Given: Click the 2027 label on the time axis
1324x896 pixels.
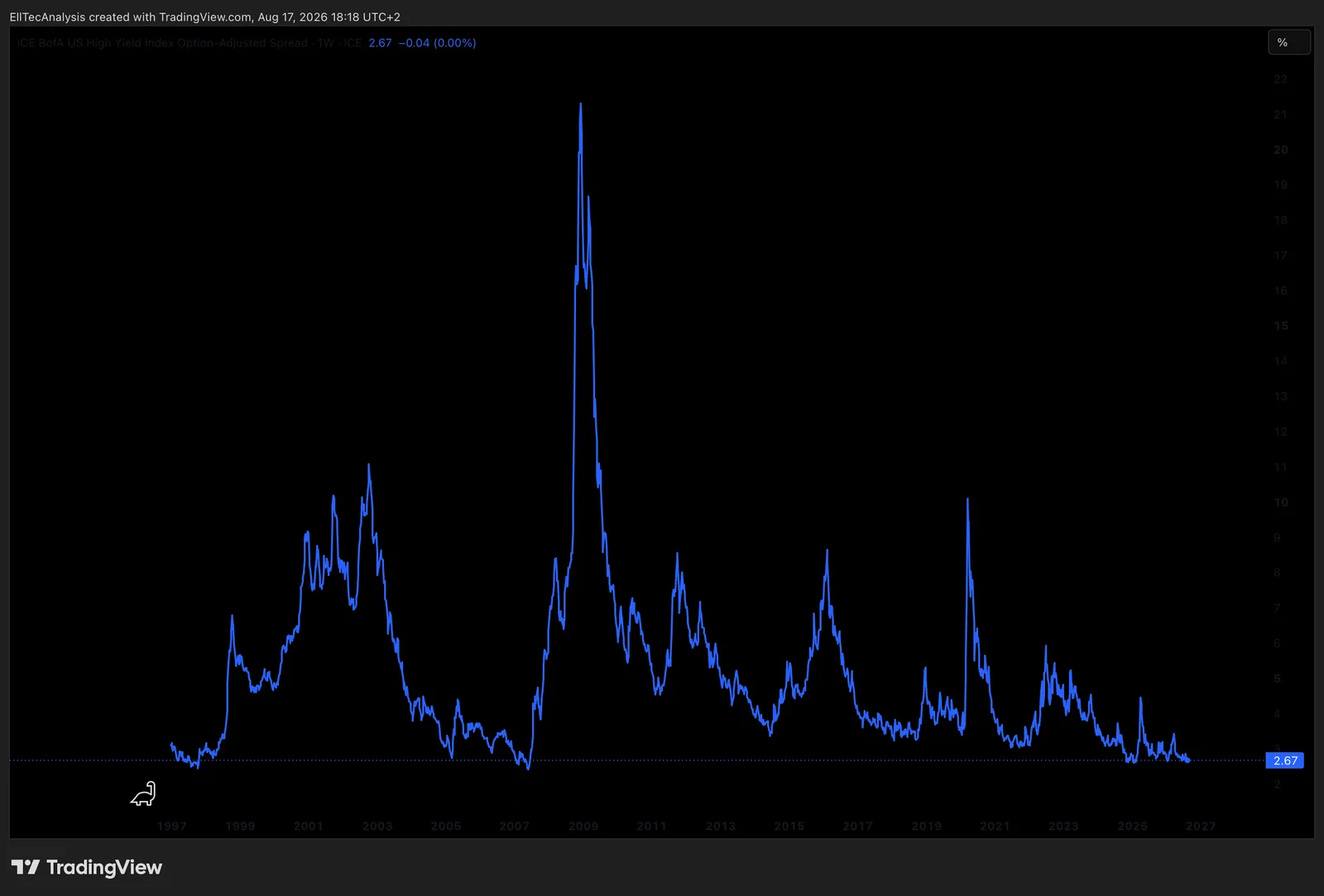Looking at the screenshot, I should coord(1201,826).
